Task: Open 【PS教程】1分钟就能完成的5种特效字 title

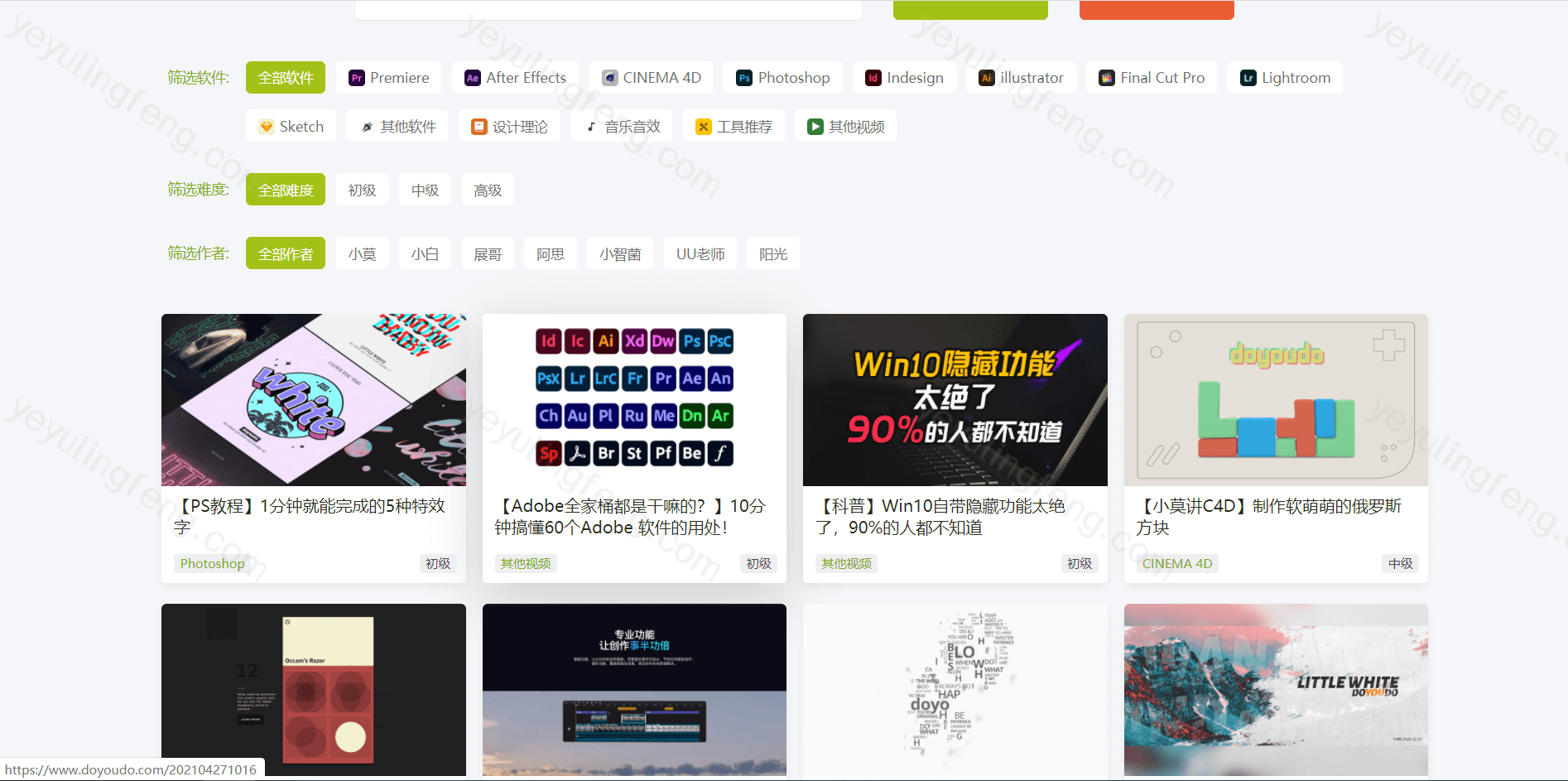Action: (x=310, y=517)
